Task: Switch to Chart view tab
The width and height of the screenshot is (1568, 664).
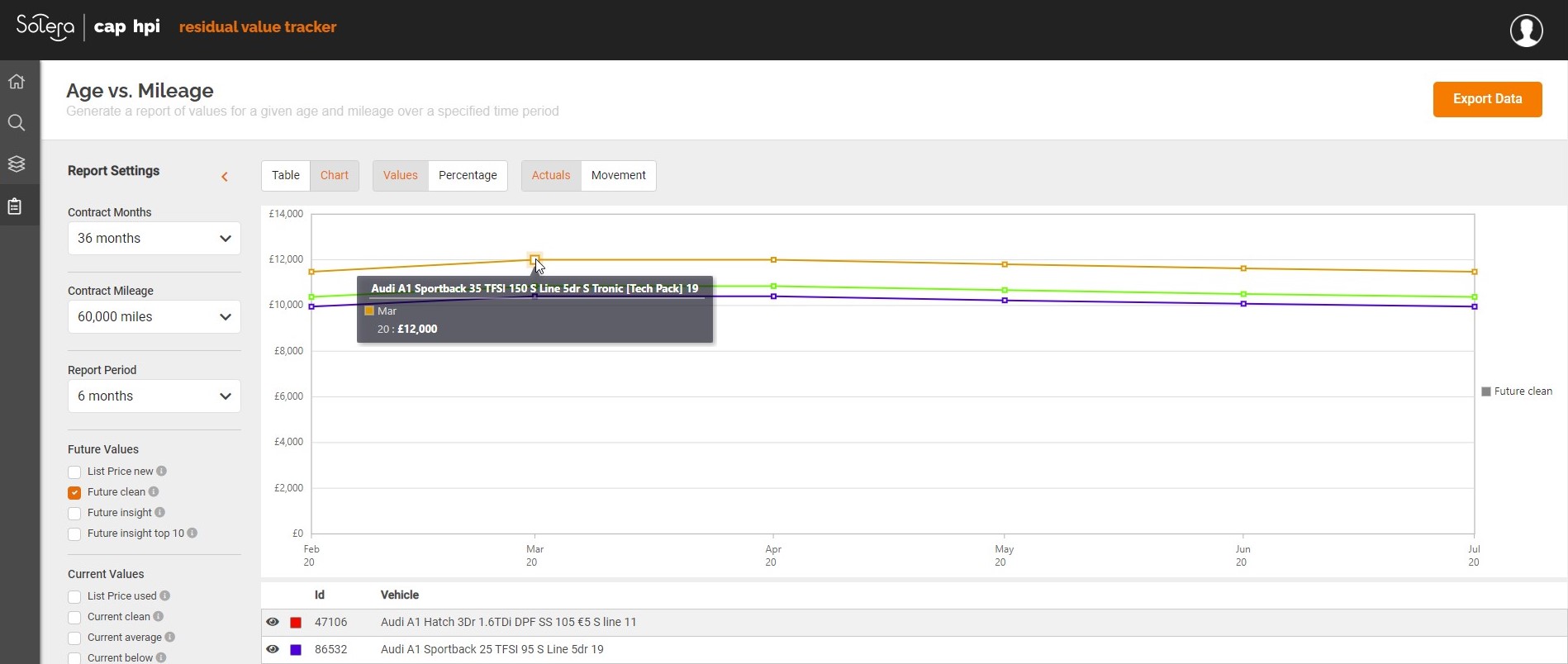Action: pos(335,175)
